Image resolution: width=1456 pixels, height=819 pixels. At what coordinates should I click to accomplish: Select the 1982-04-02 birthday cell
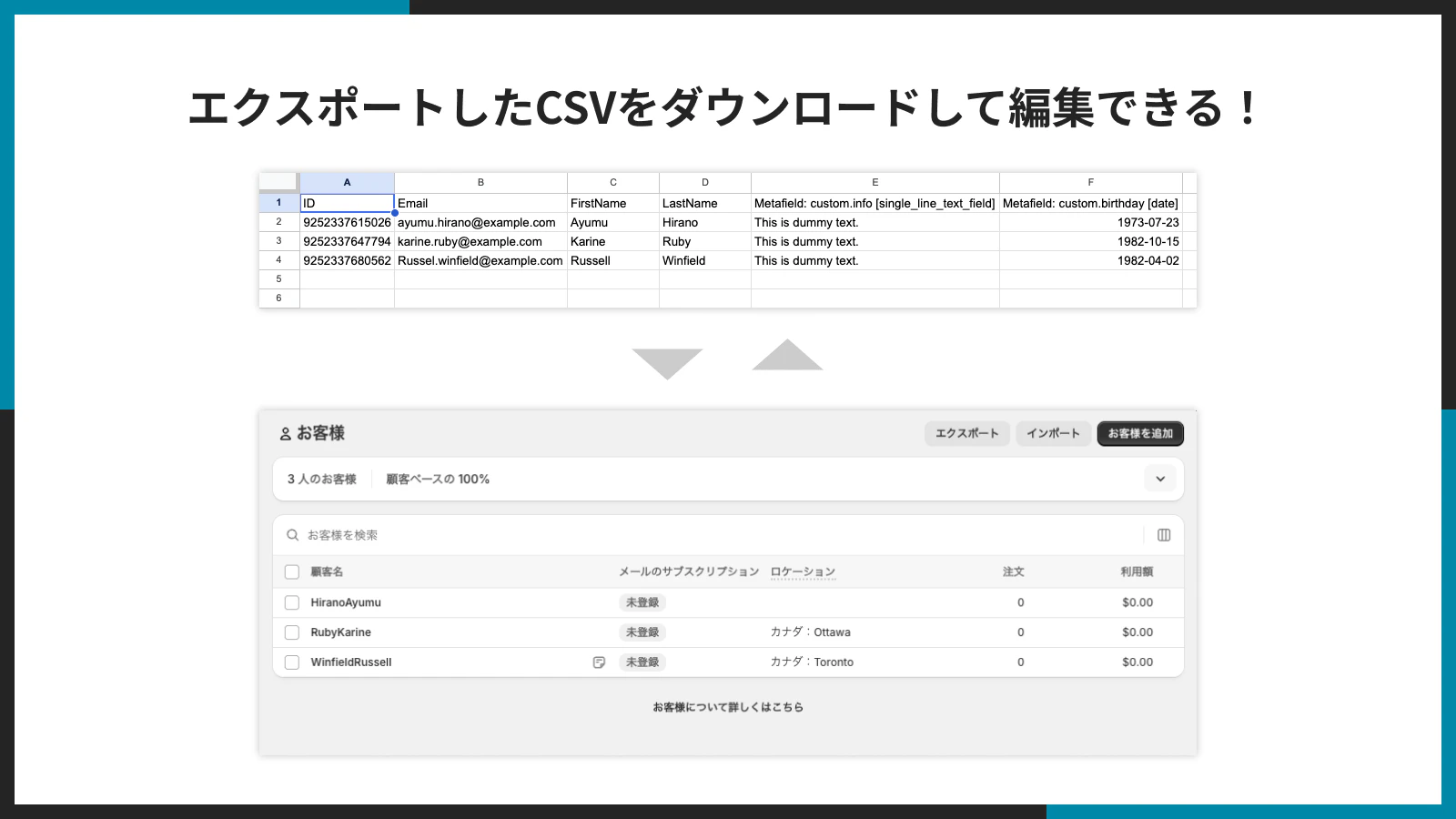click(x=1091, y=260)
